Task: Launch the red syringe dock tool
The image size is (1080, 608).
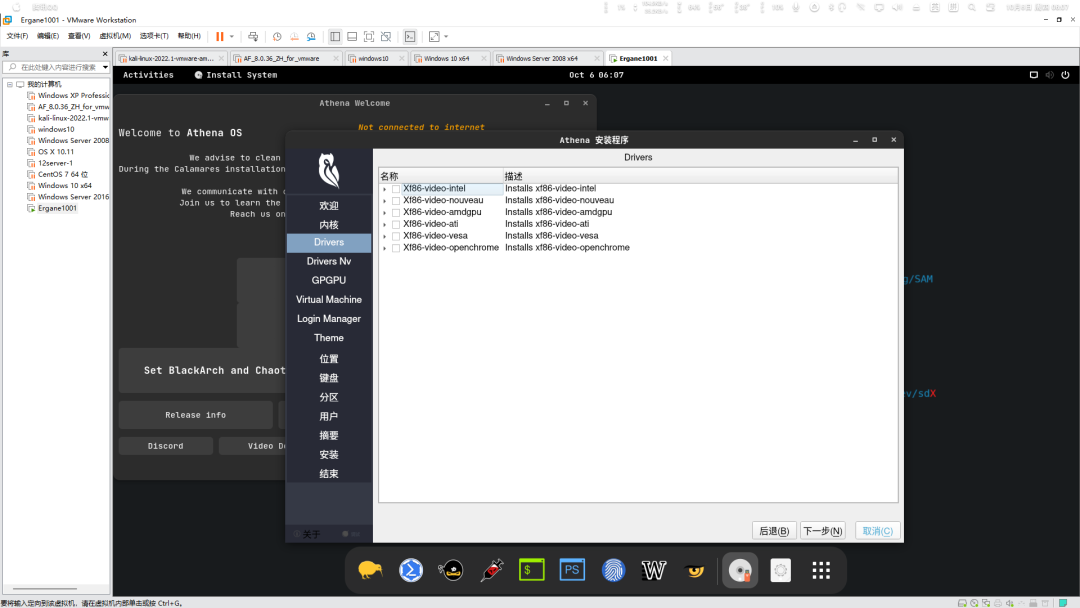Action: click(x=492, y=570)
